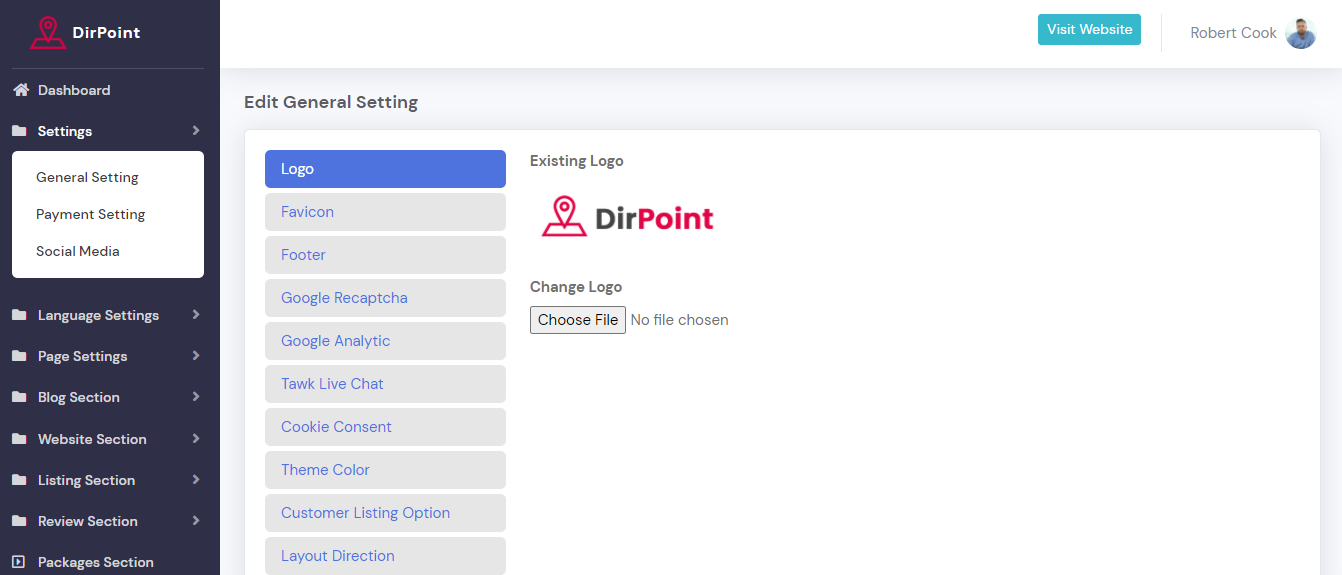Click the DirPoint map pin logo icon
The image size is (1342, 575).
(x=48, y=33)
